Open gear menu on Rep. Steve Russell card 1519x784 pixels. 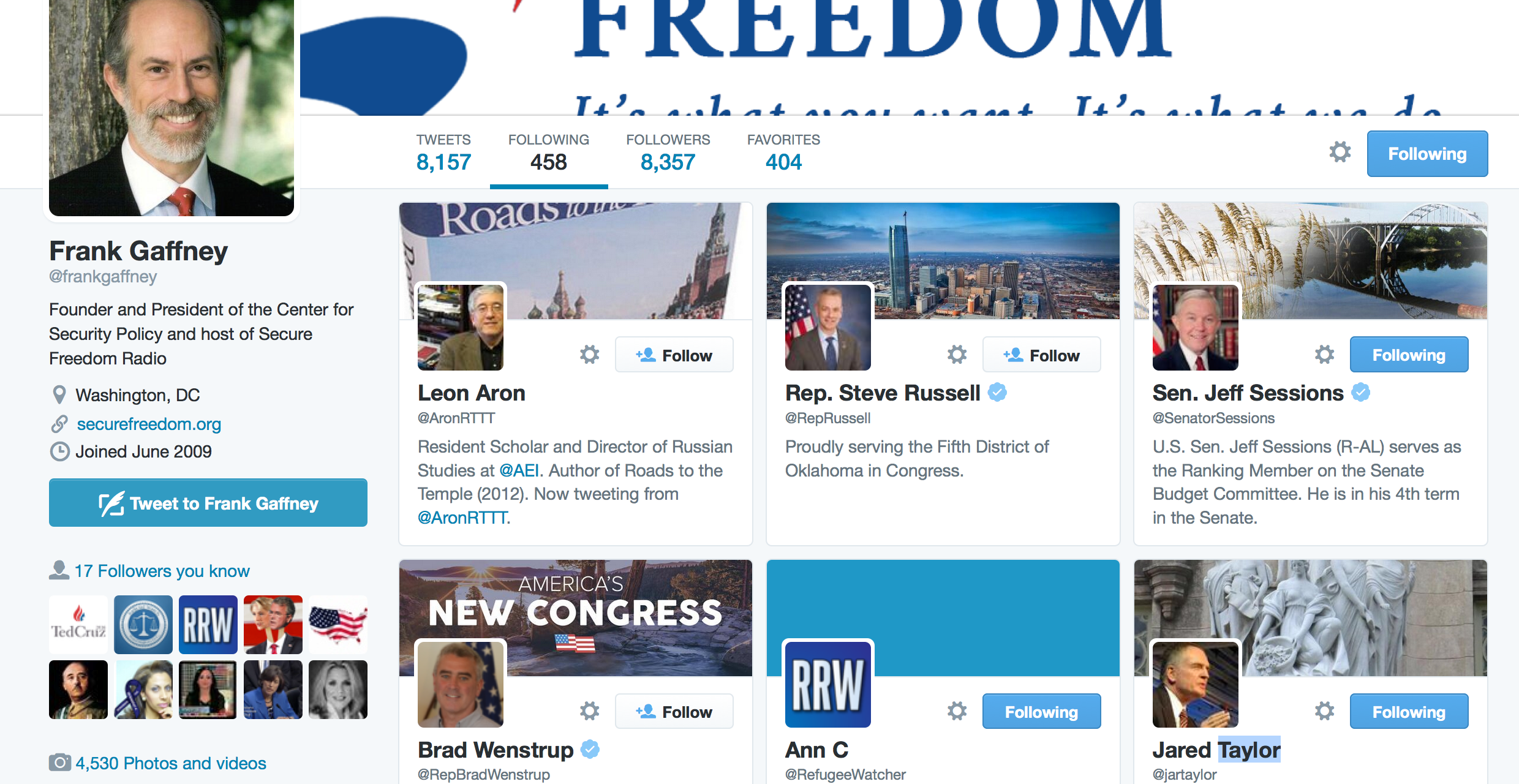[957, 355]
